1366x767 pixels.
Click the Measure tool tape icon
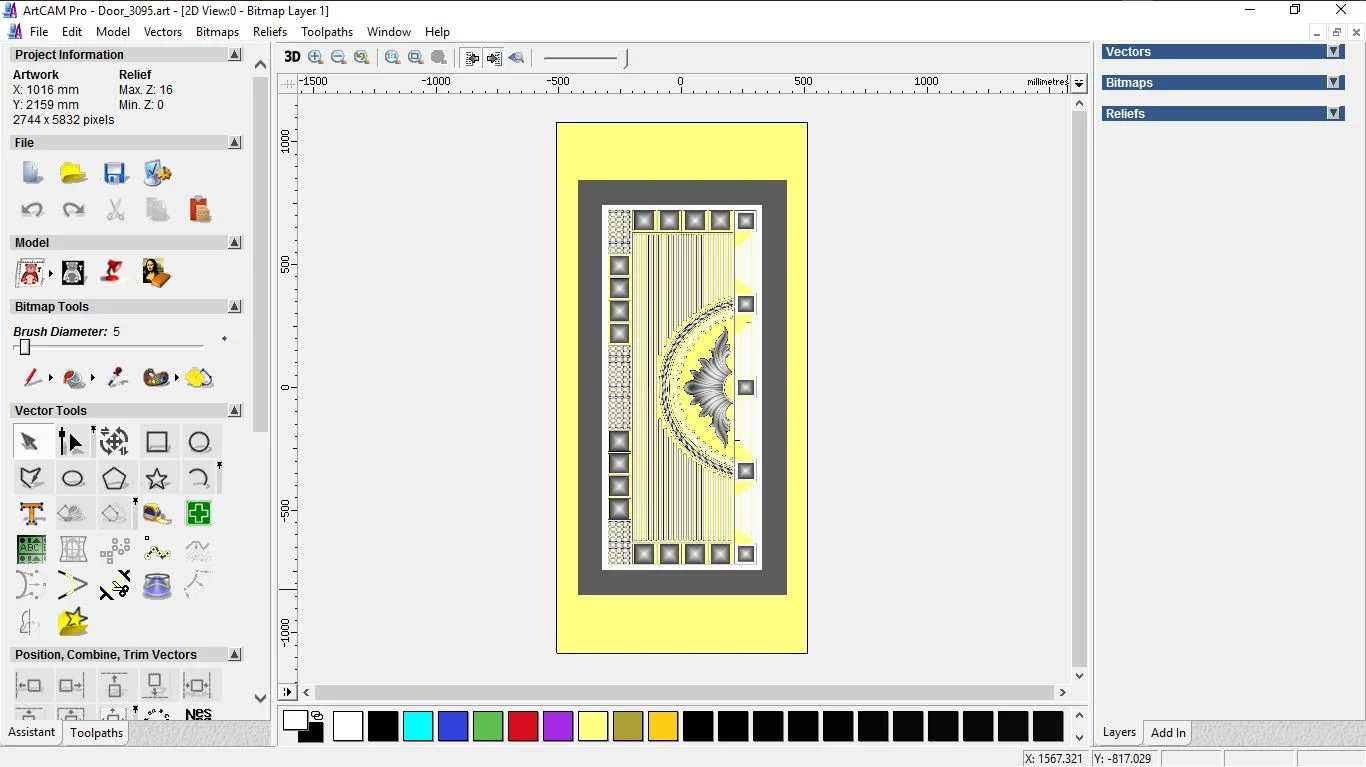pos(157,514)
